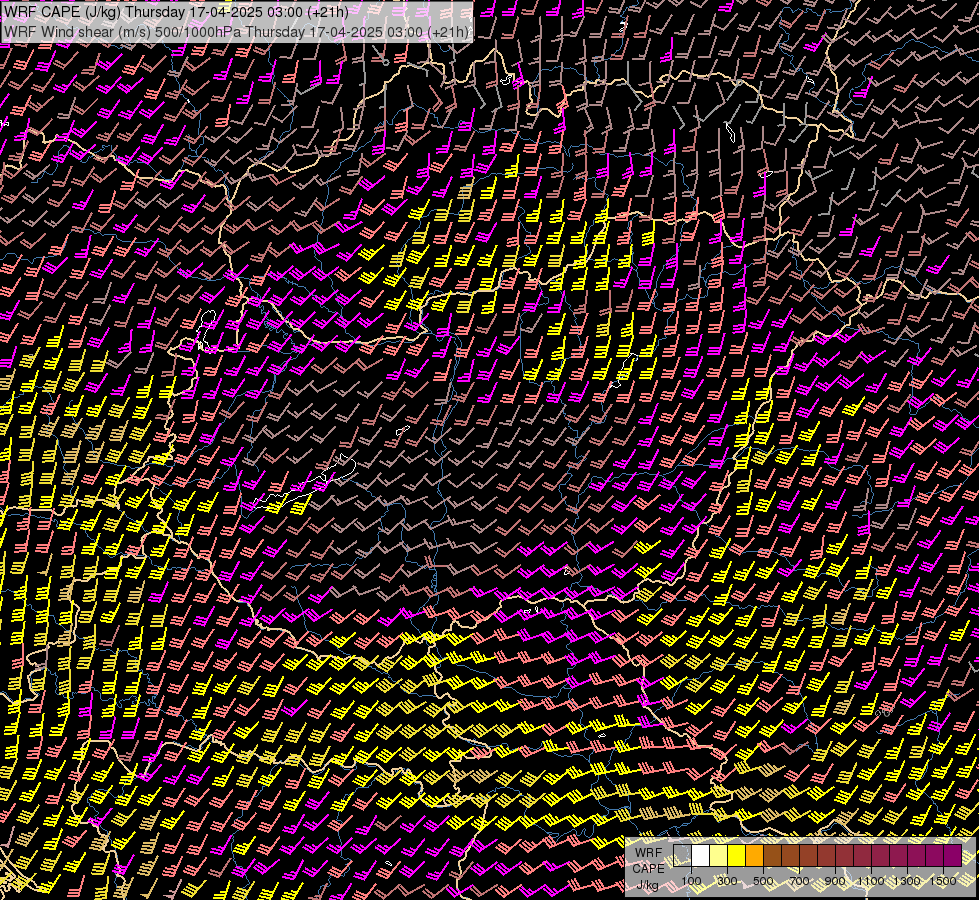Click the legend value 900
This screenshot has width=979, height=900.
[x=835, y=881]
